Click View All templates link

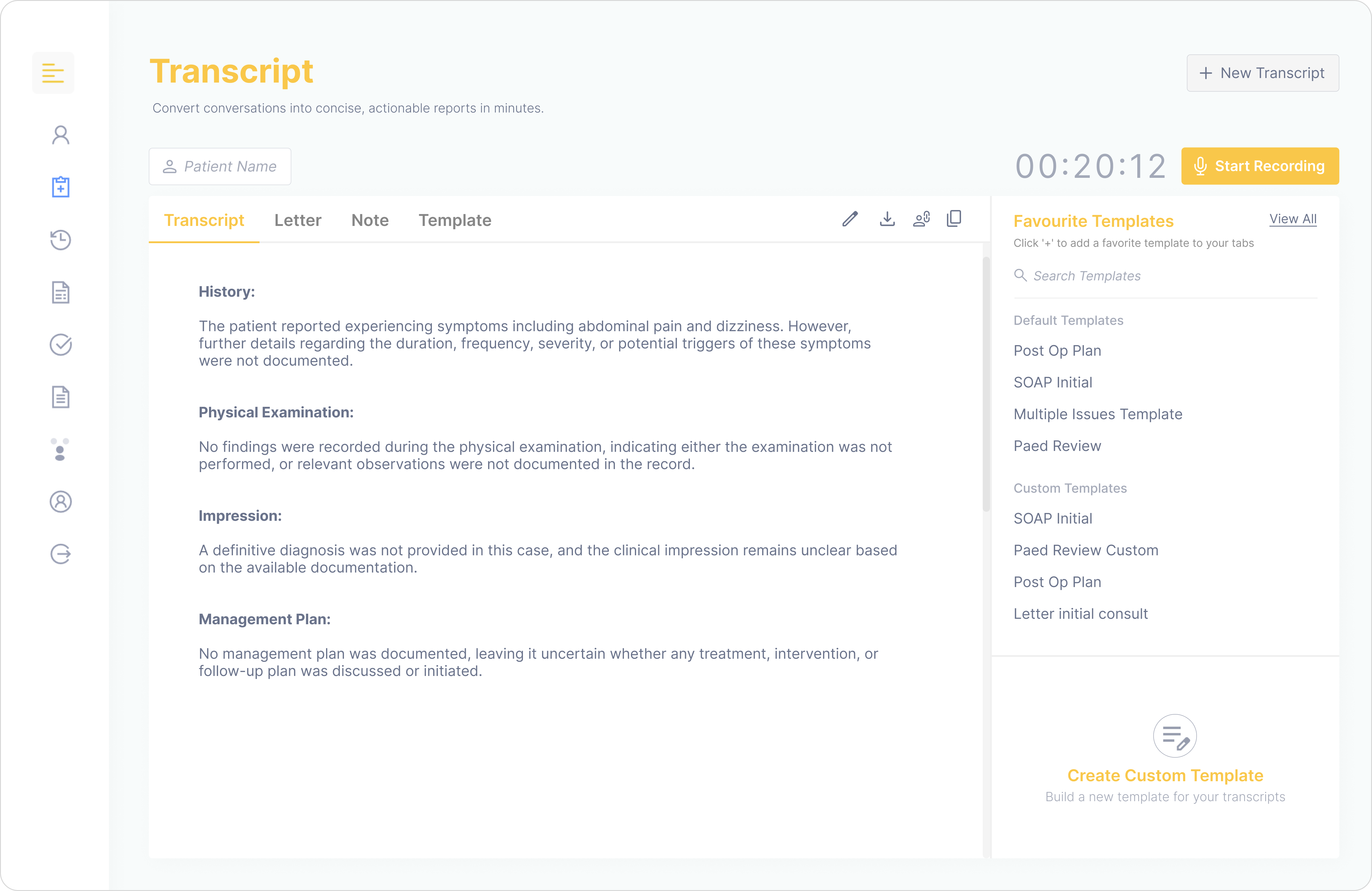[x=1293, y=219]
